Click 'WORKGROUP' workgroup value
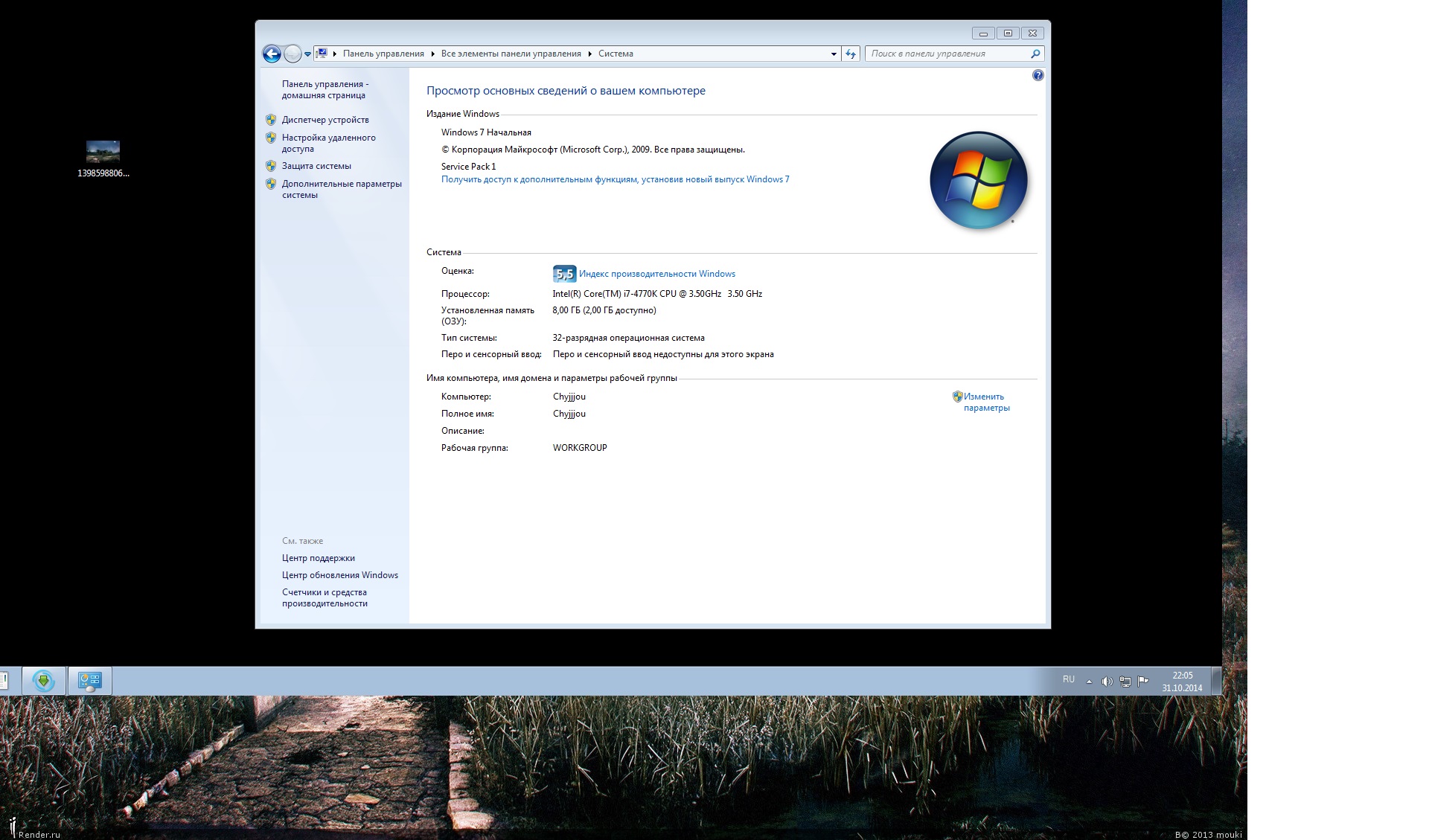Viewport: 1429px width, 840px height. click(x=580, y=448)
